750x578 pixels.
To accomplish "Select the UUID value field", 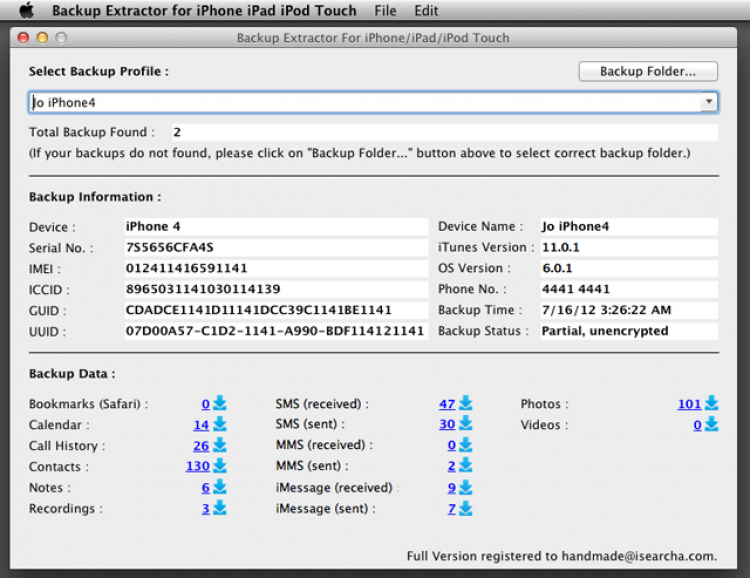I will [x=276, y=331].
